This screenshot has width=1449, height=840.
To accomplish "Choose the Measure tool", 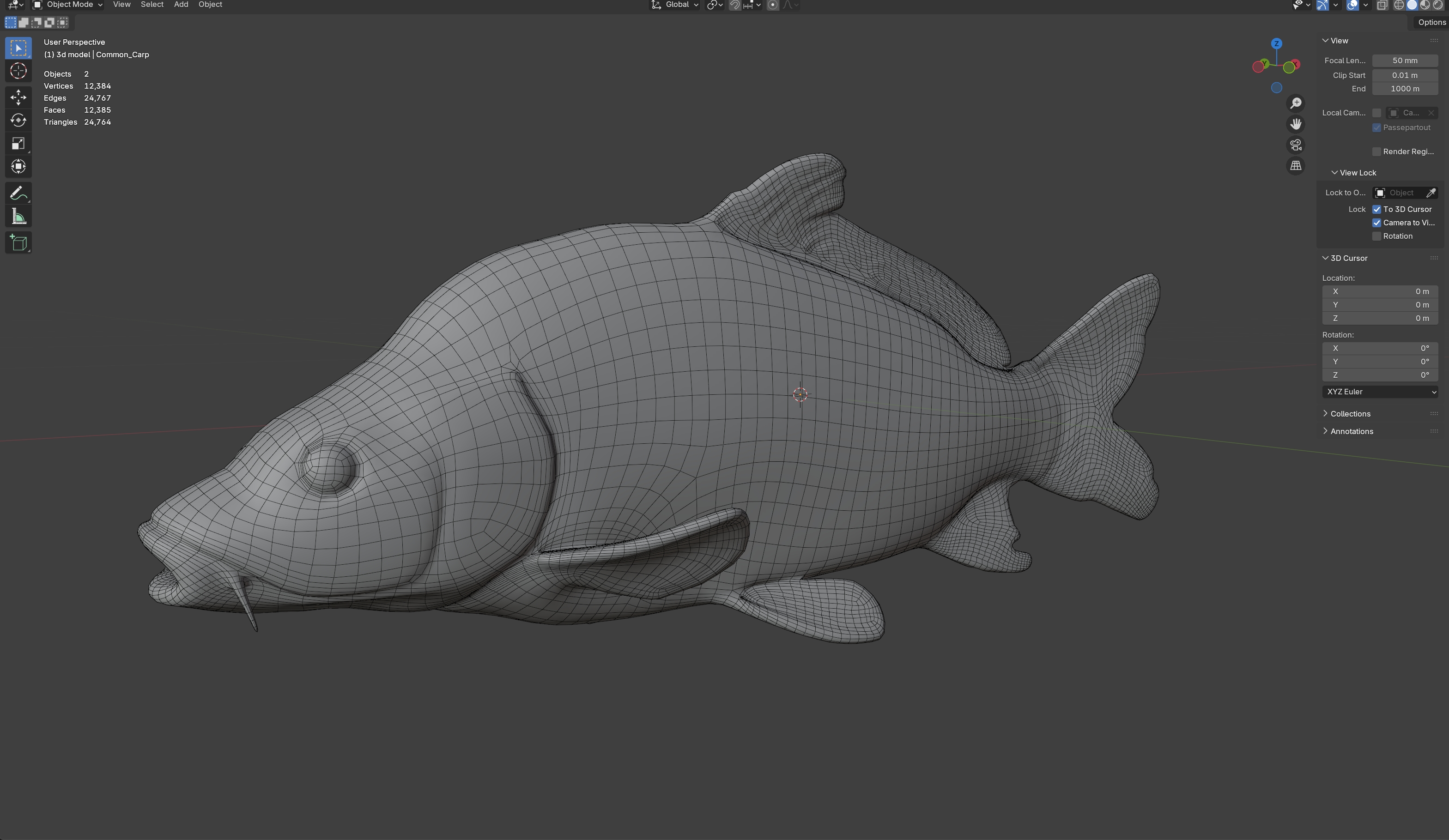I will 18,217.
